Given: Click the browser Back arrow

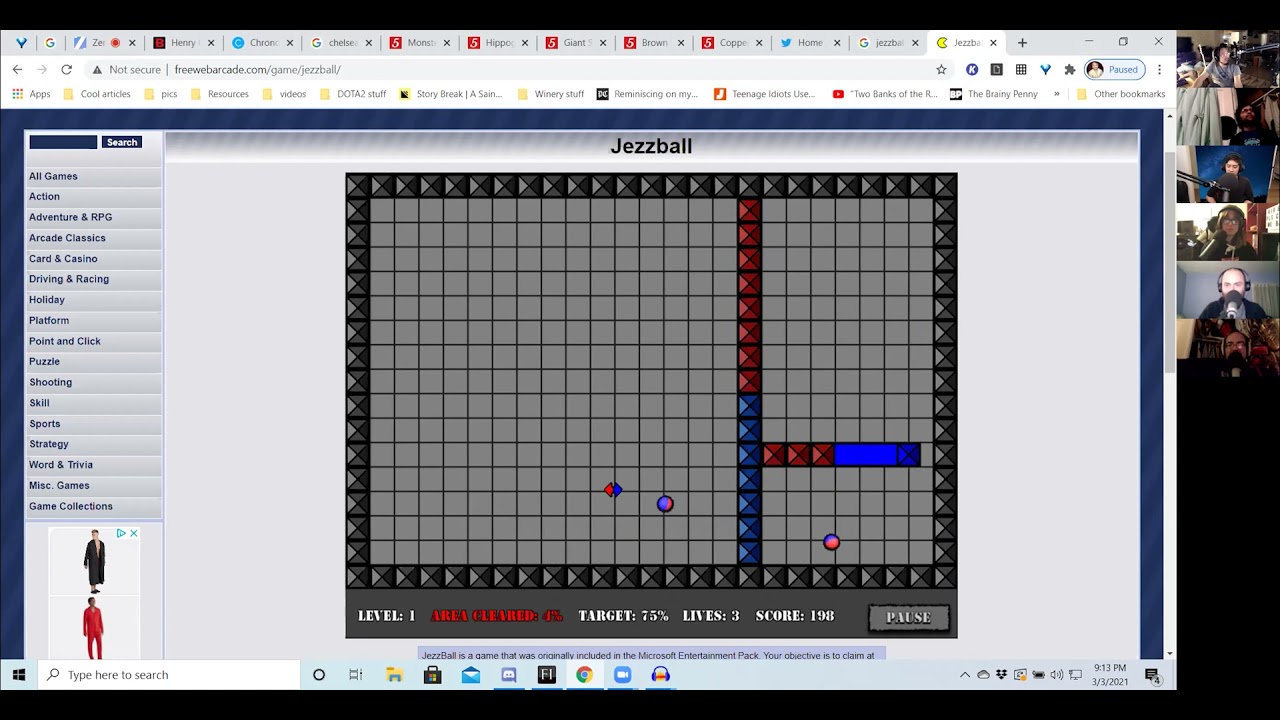Looking at the screenshot, I should pyautogui.click(x=17, y=69).
